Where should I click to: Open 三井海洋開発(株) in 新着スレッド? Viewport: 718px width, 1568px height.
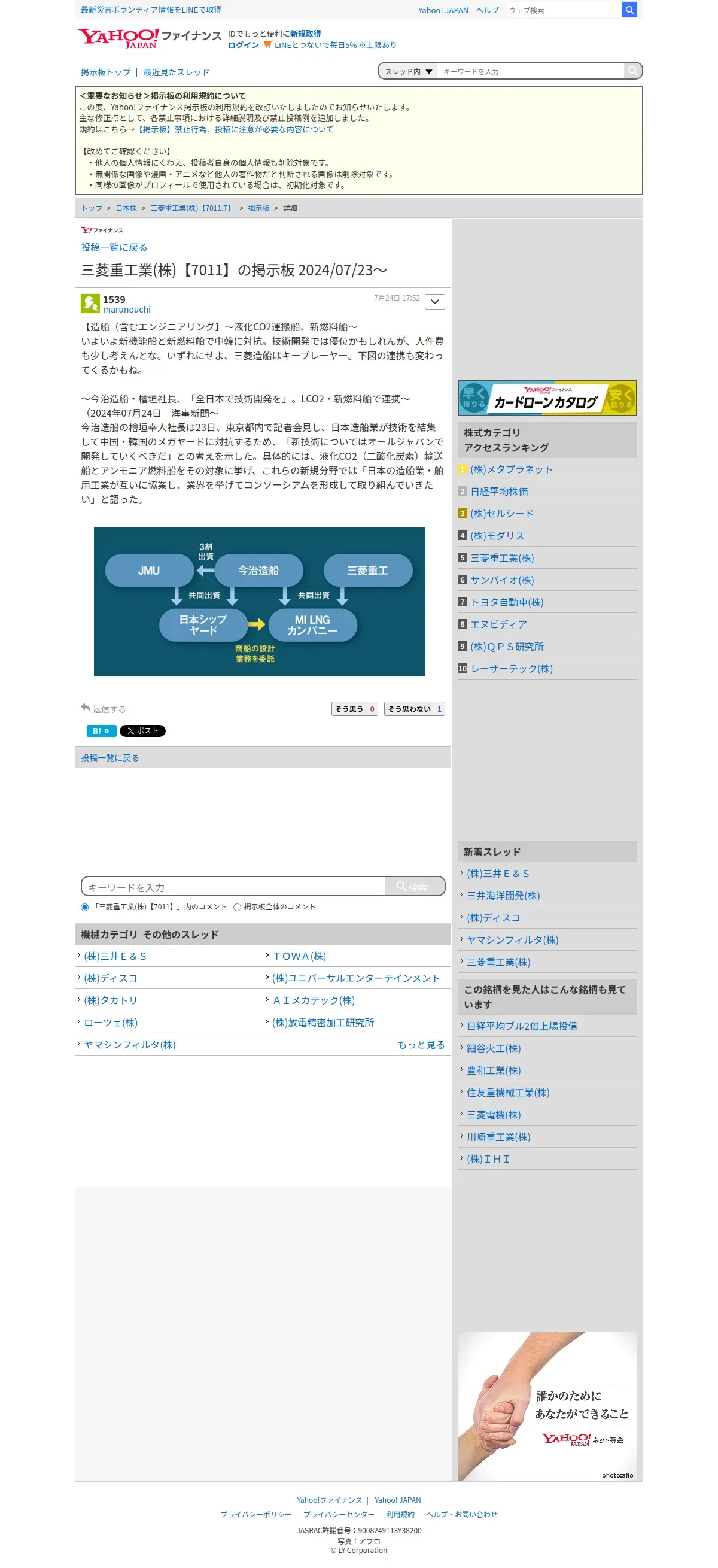point(503,896)
